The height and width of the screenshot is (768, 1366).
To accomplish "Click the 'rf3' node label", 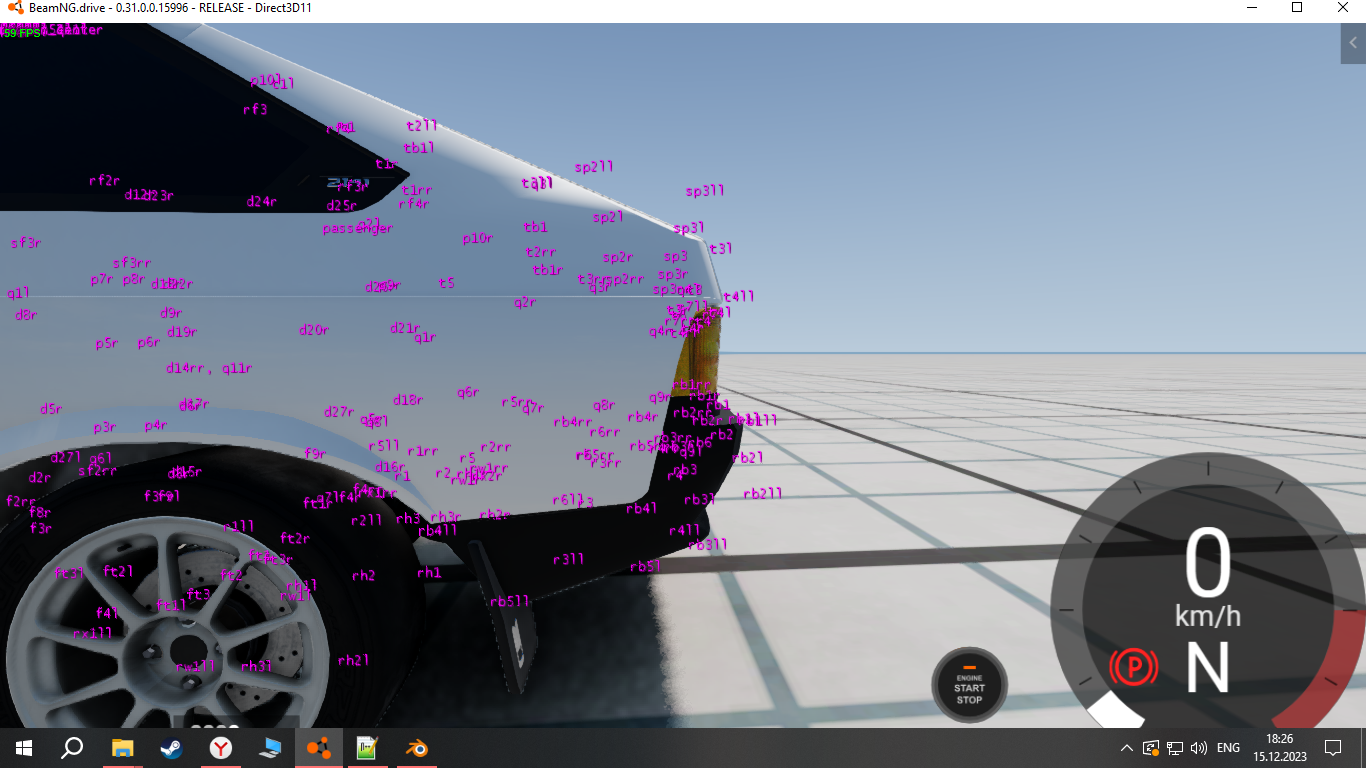I will pos(255,110).
